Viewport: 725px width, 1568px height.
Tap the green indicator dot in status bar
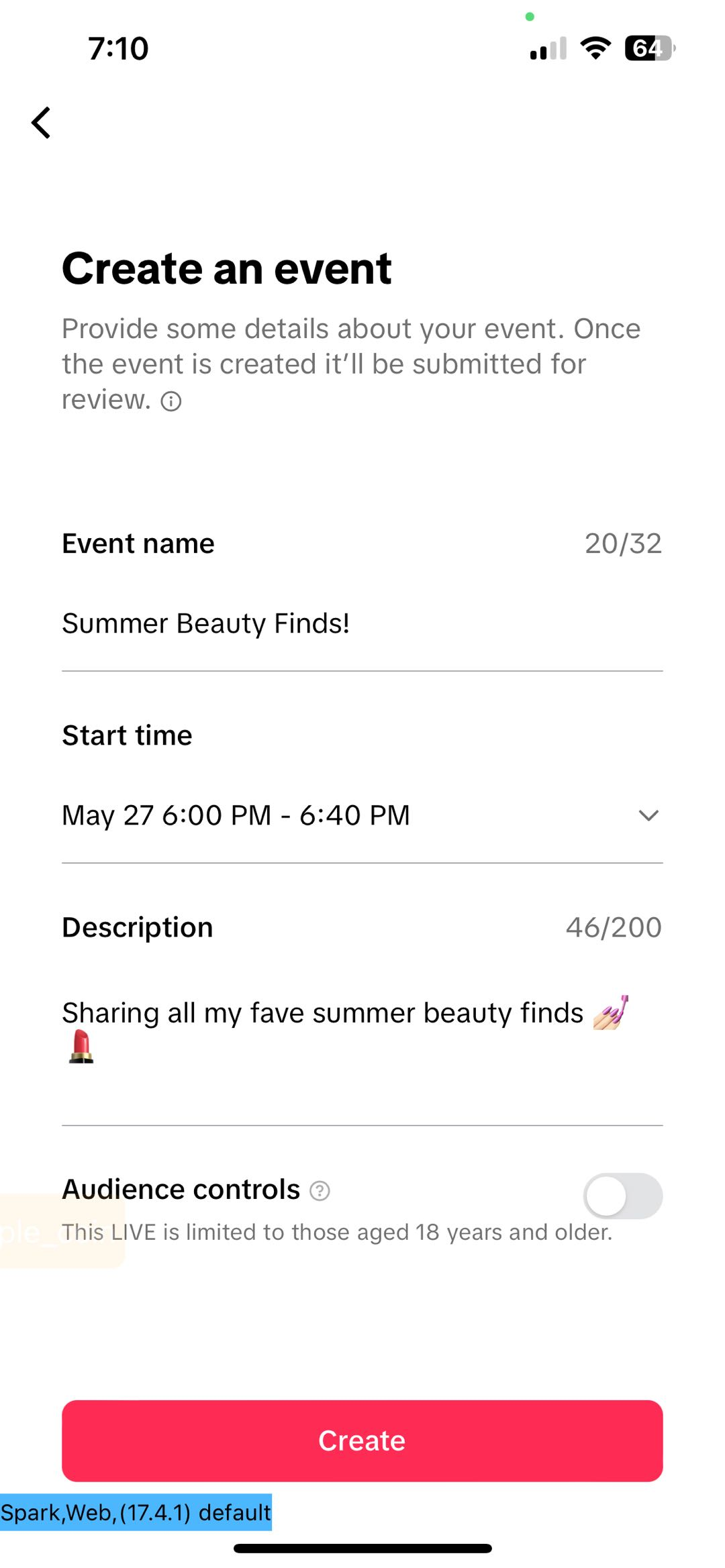click(x=530, y=17)
